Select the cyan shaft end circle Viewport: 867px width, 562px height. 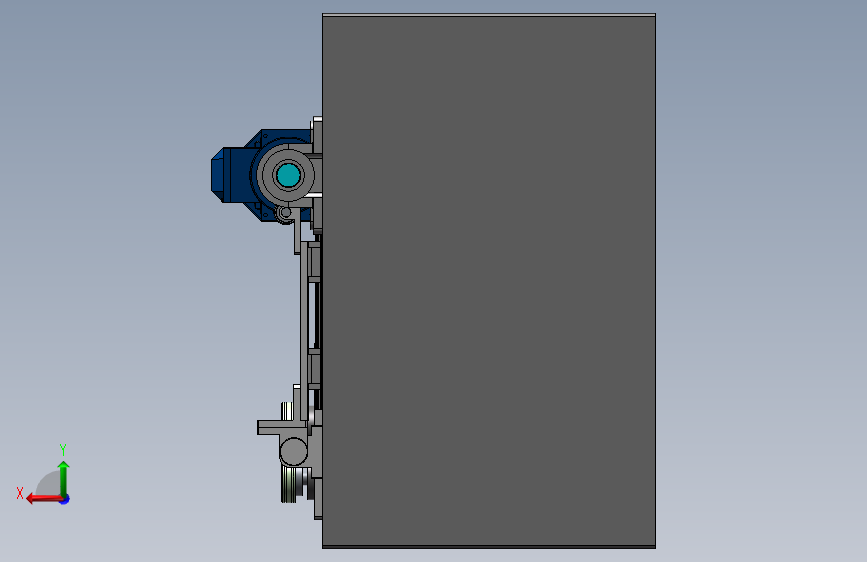point(288,175)
